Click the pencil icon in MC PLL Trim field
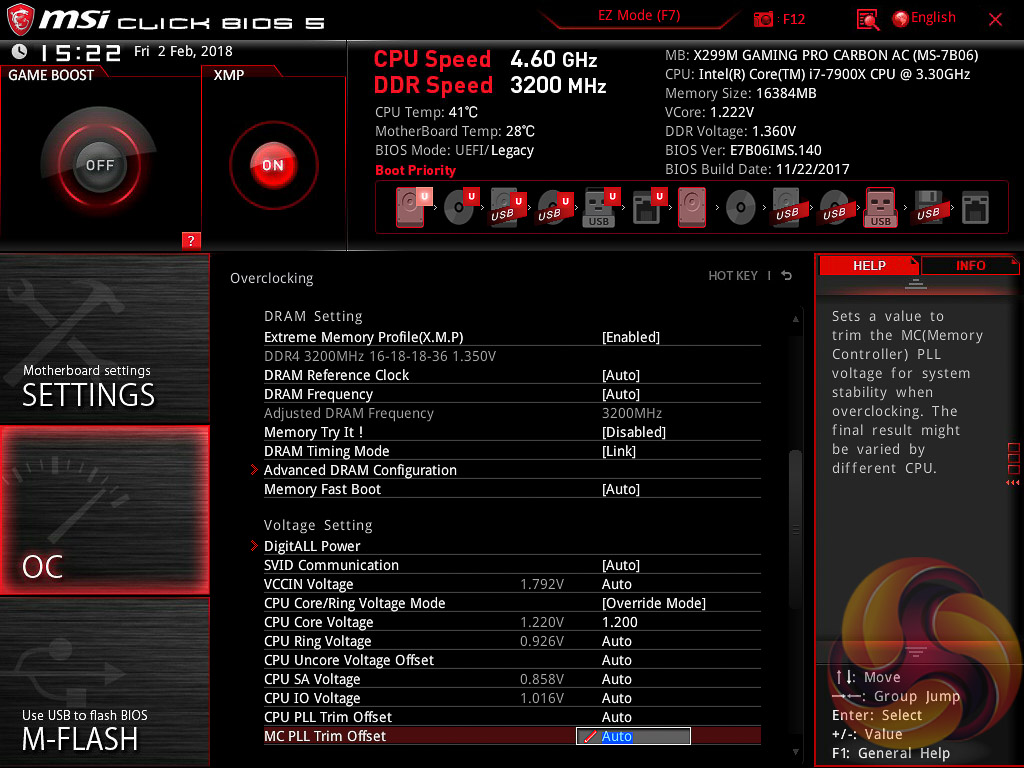The image size is (1024, 768). coord(590,737)
